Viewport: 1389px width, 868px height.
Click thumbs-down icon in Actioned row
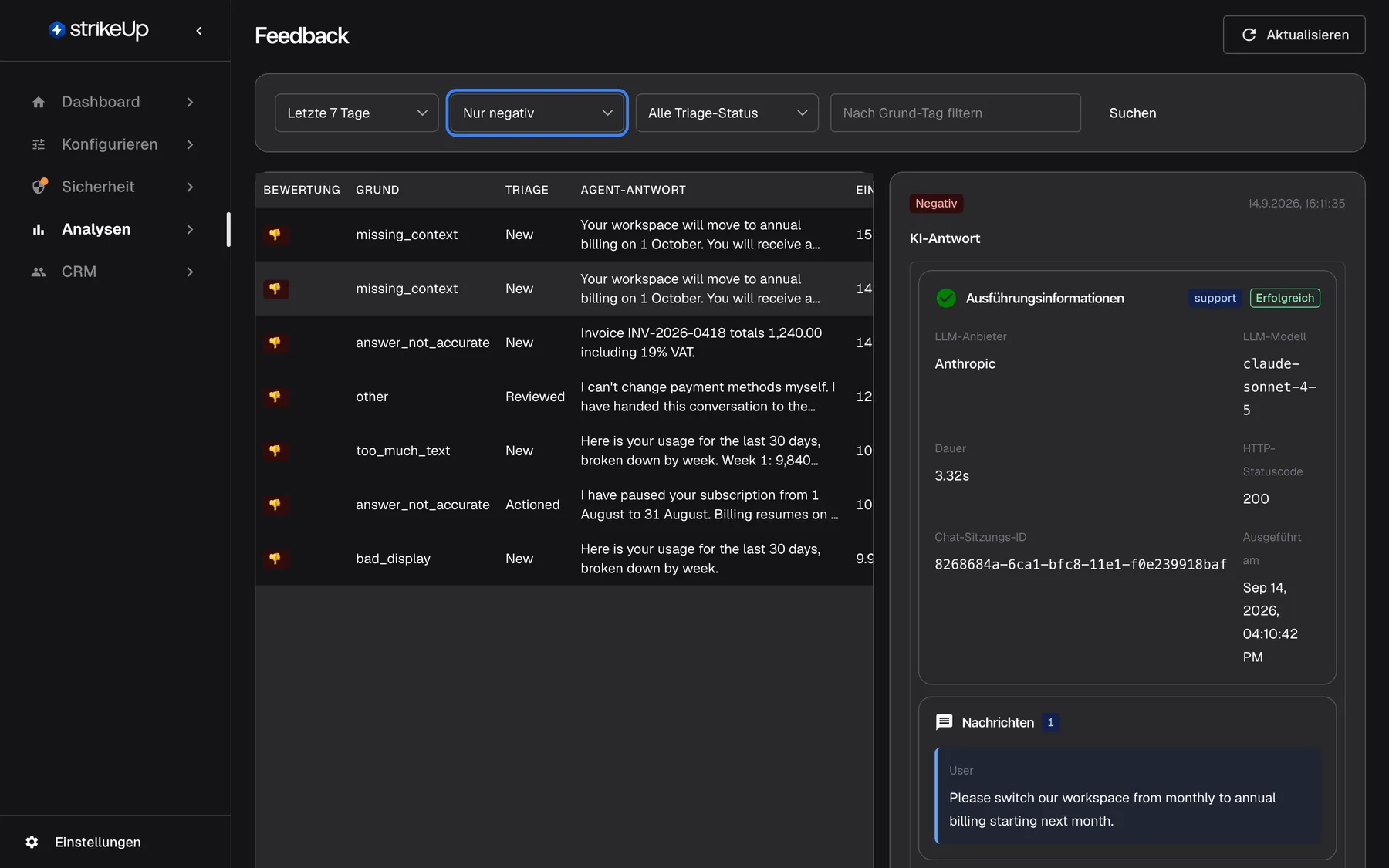point(275,505)
